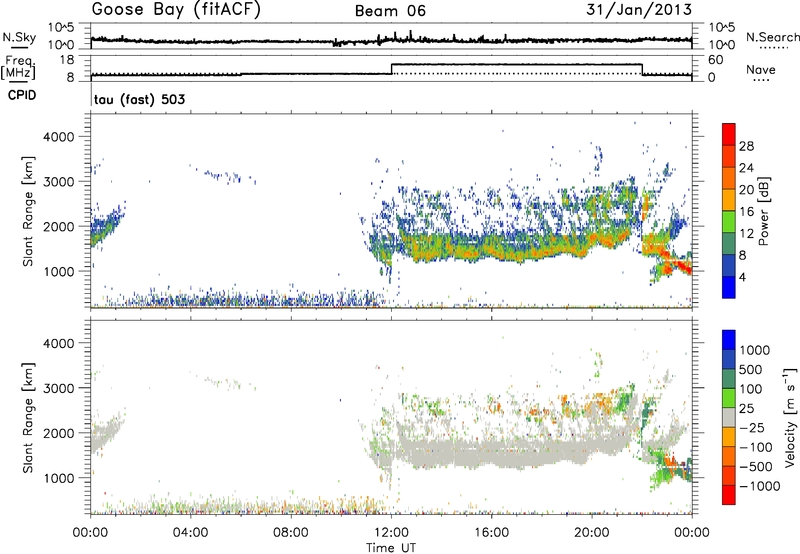Click the '100' label on Velocity colorbar
This screenshot has width=800, height=554.
click(x=751, y=389)
